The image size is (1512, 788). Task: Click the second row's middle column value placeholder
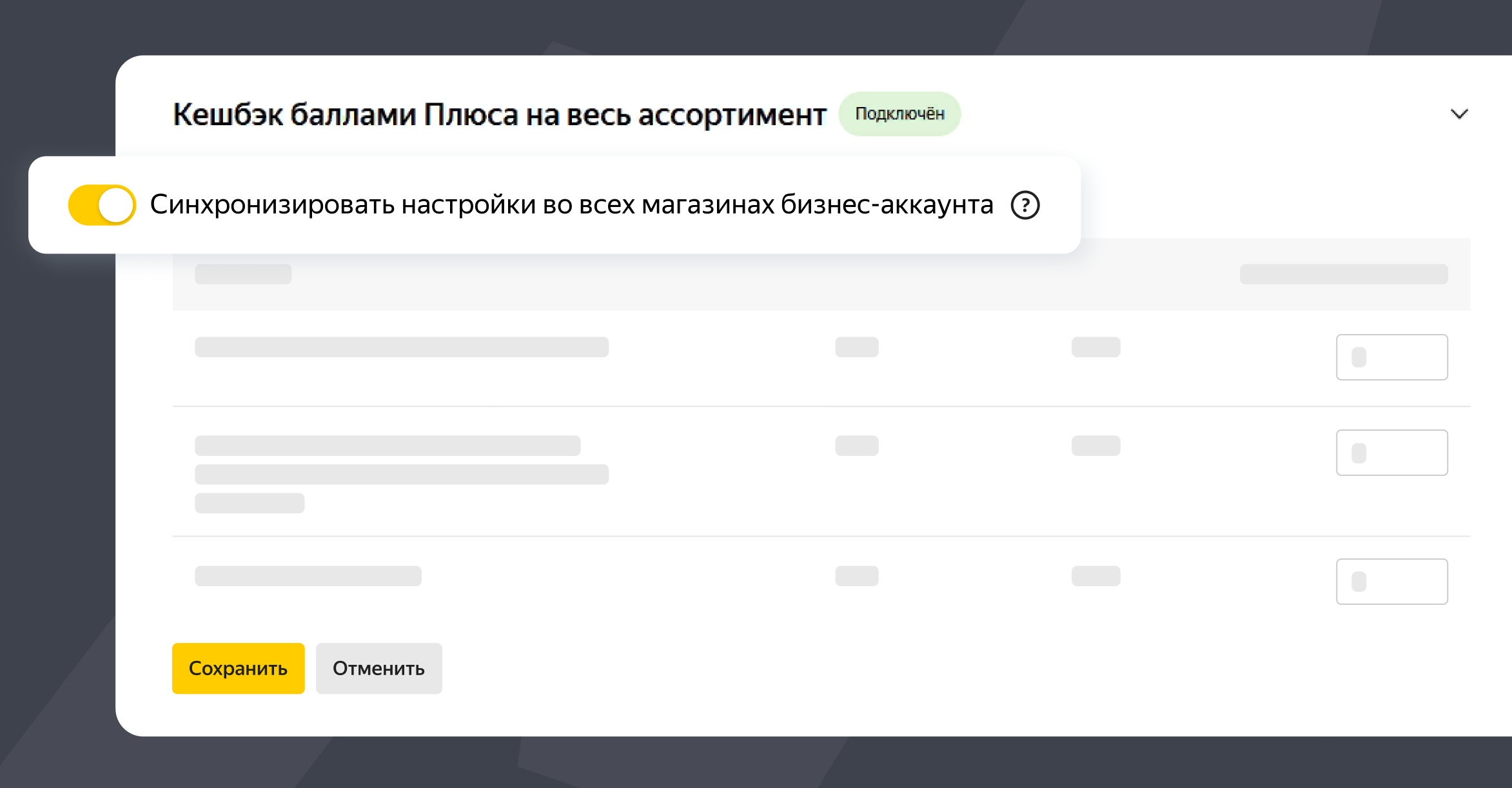click(856, 446)
